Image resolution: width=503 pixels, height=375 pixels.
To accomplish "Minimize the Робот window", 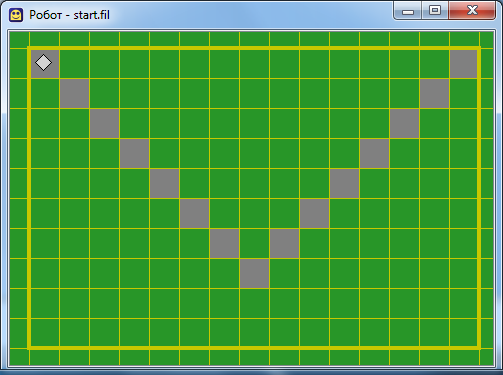I will point(408,11).
